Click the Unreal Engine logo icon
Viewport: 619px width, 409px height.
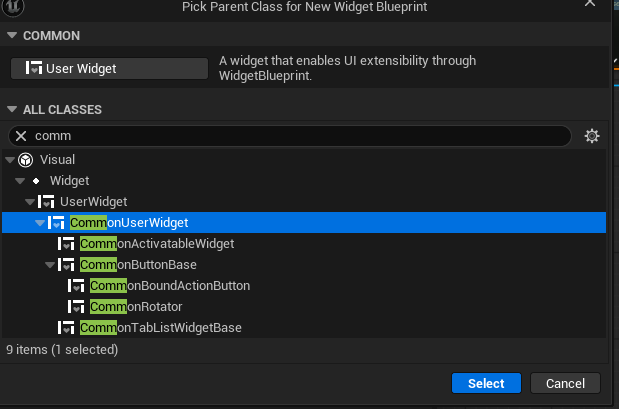click(13, 6)
